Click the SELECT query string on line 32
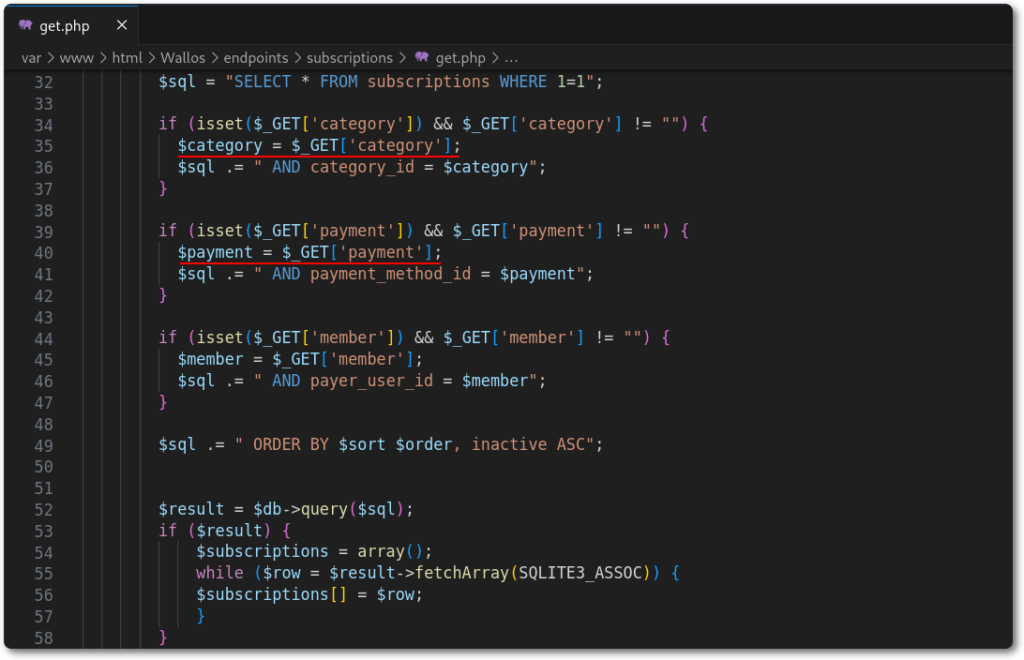 pos(410,82)
